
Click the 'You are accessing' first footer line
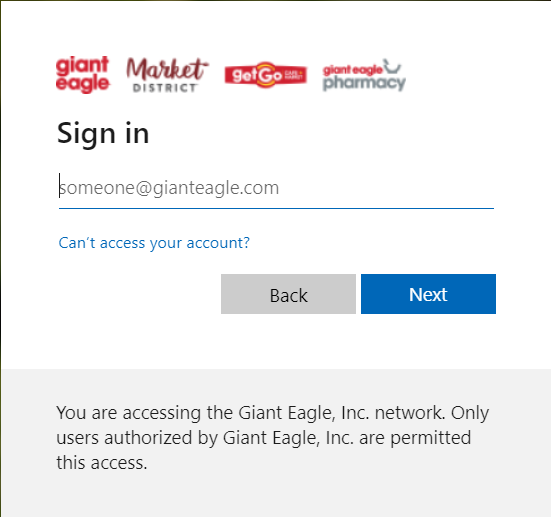[x=272, y=413]
